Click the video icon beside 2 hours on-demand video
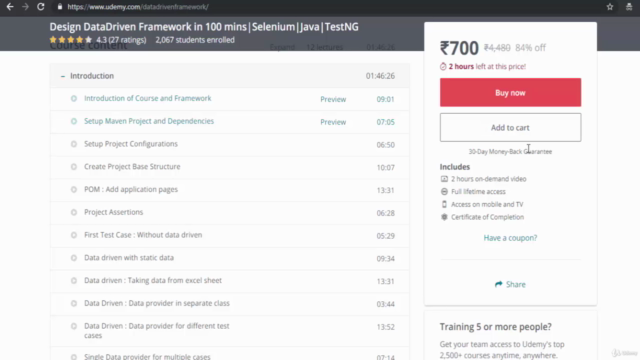This screenshot has height=360, width=640. tap(444, 179)
